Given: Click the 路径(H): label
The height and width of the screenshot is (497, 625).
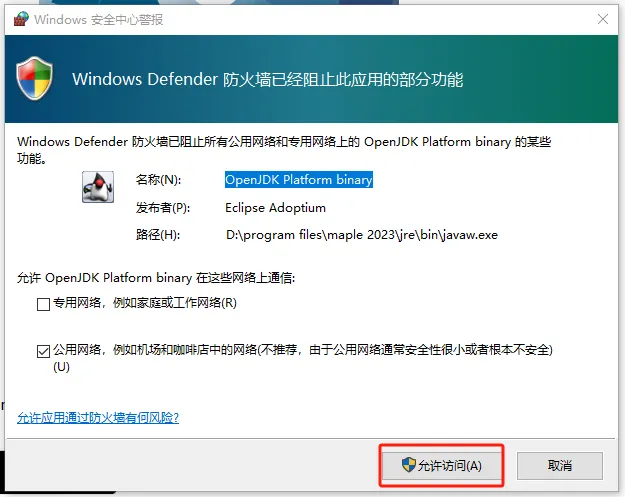Looking at the screenshot, I should tap(158, 235).
